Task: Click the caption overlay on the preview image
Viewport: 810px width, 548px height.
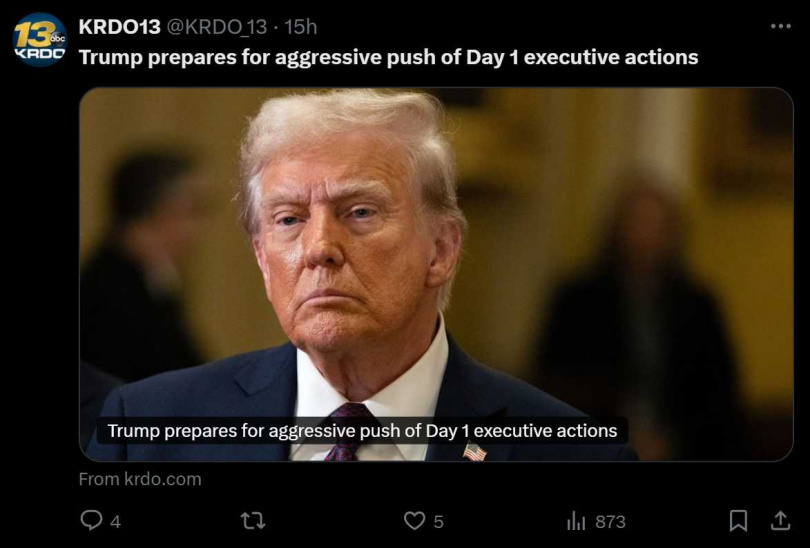Action: tap(362, 431)
